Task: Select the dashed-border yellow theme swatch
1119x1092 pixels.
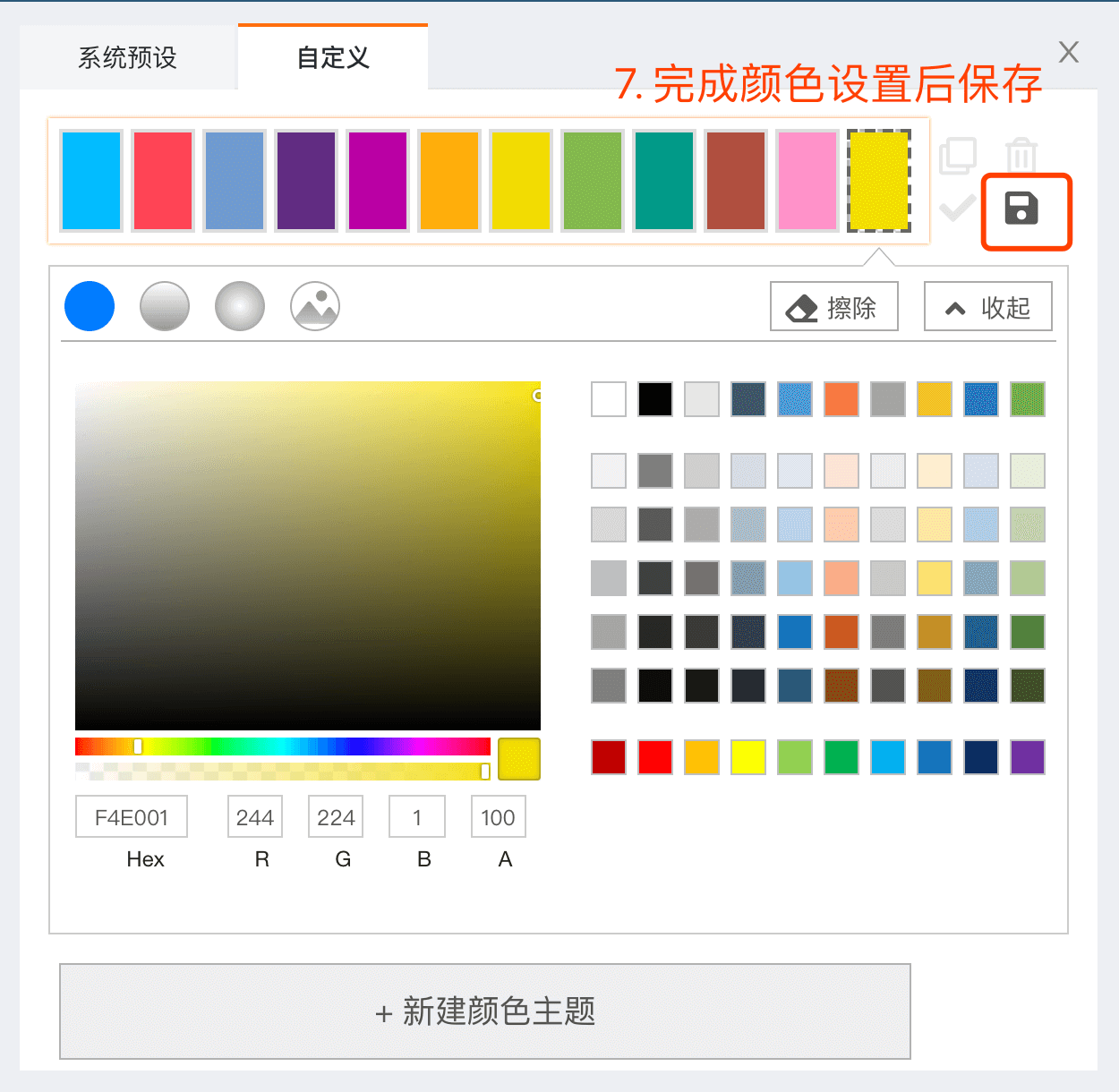Action: [879, 181]
